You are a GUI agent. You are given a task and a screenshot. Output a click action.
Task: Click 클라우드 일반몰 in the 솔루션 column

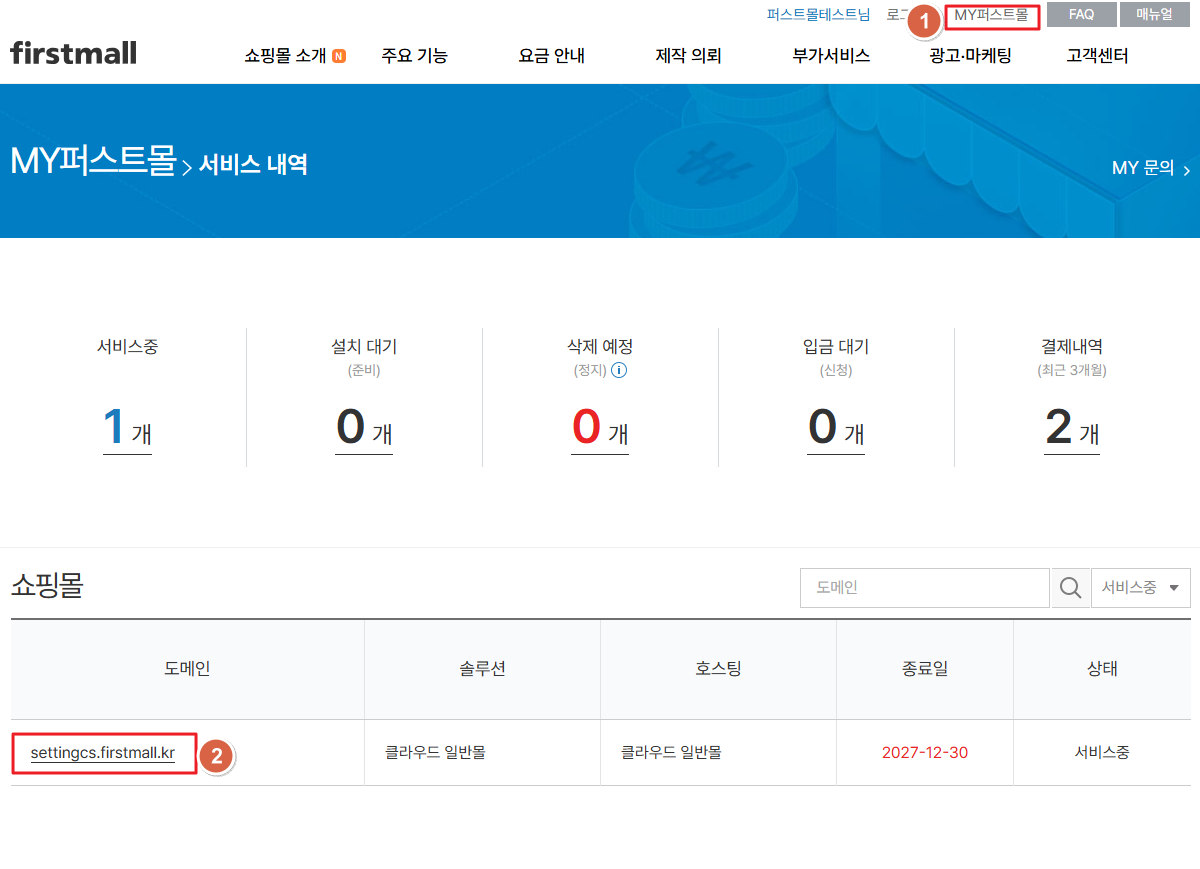tap(435, 753)
